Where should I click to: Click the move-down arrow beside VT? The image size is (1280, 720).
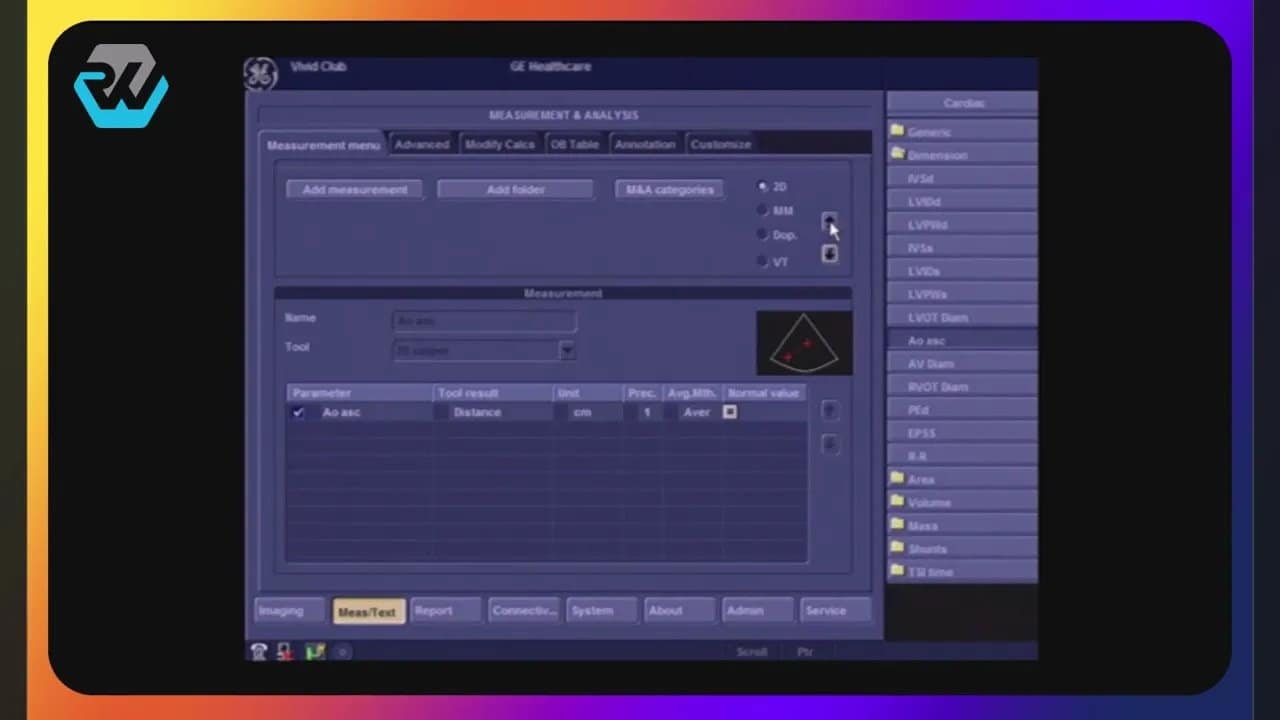tap(829, 254)
